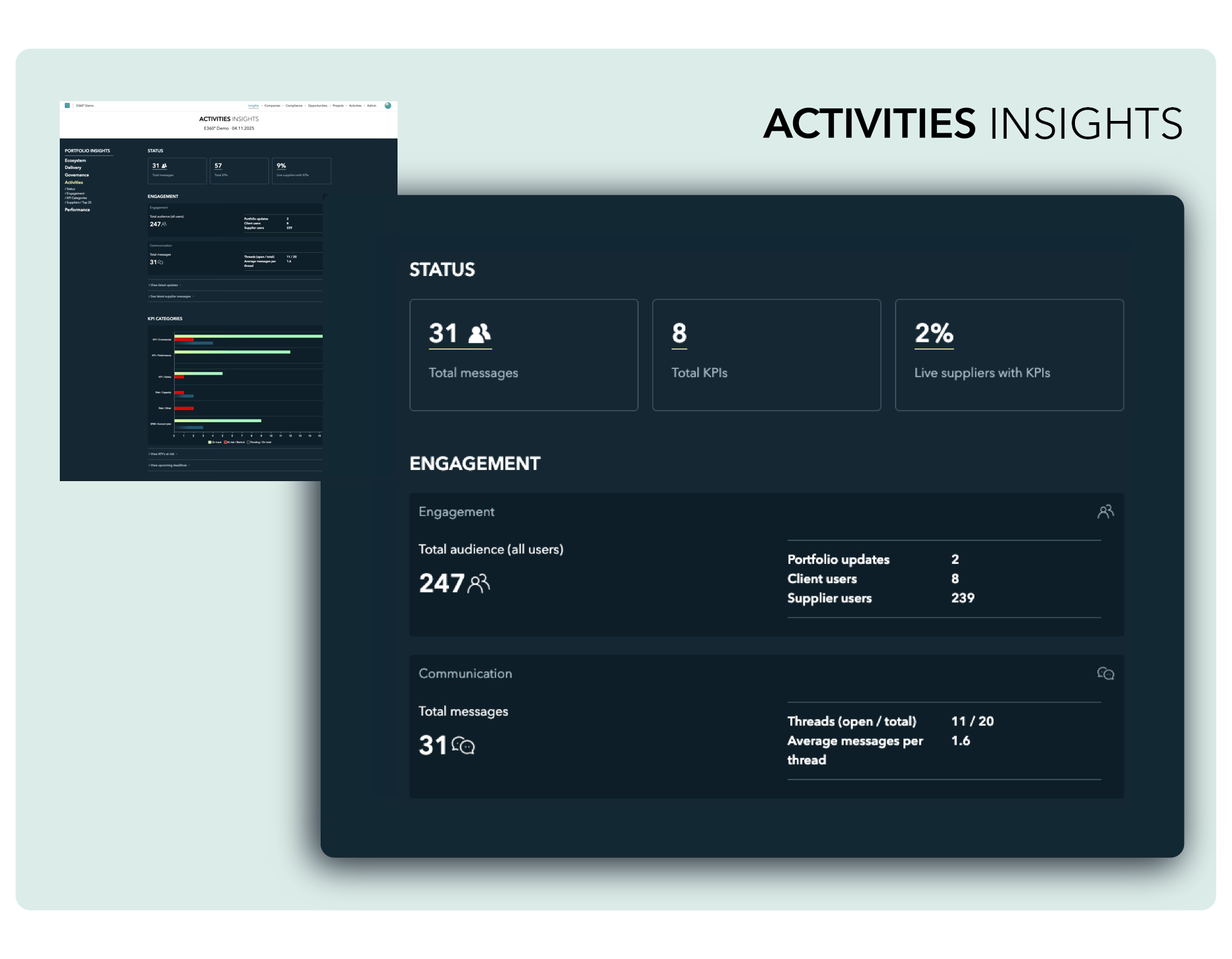Click enlarged '239' supplier users value
This screenshot has width=1232, height=959.
pyautogui.click(x=963, y=598)
